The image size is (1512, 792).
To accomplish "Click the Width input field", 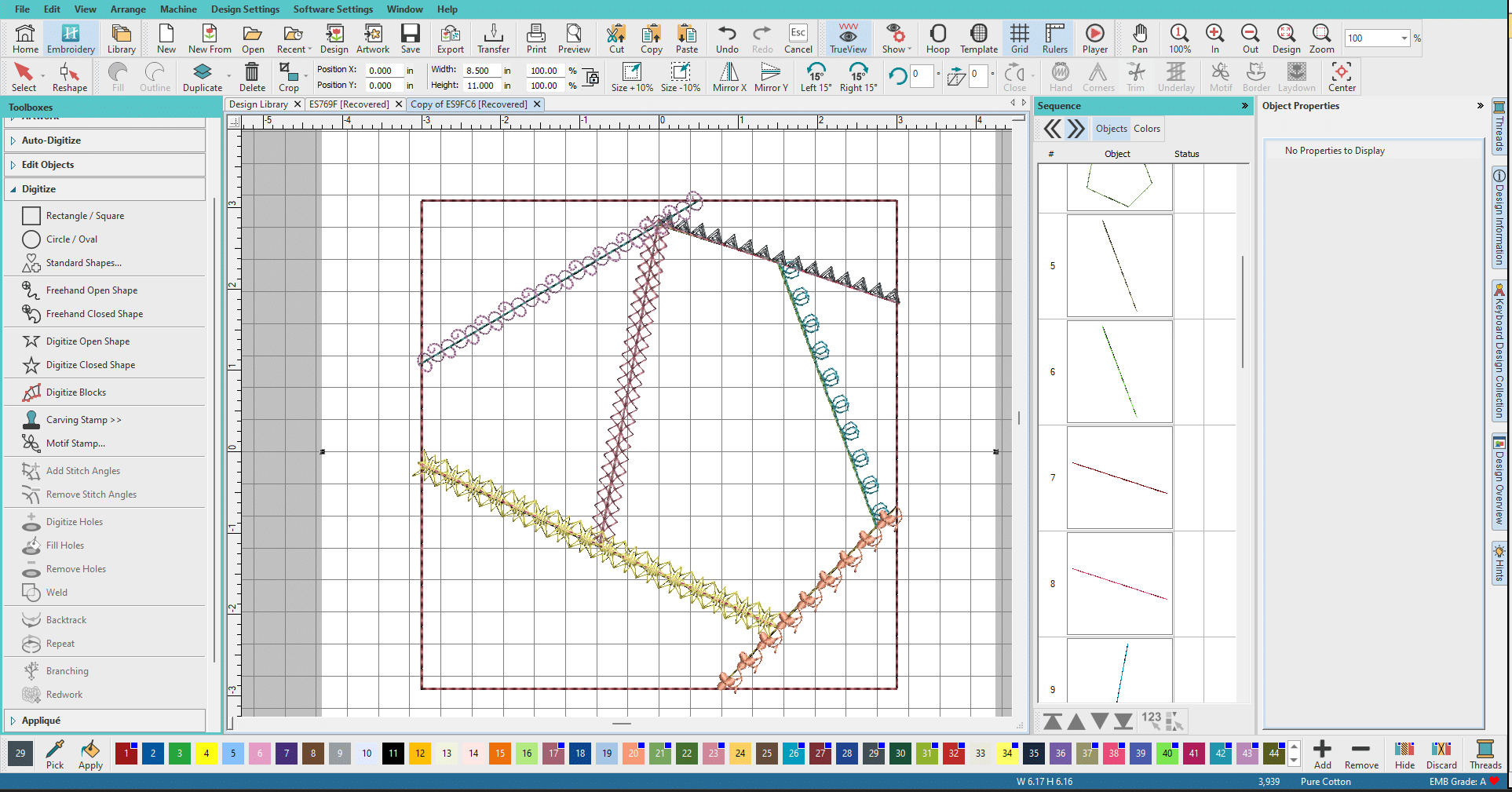I will point(481,70).
